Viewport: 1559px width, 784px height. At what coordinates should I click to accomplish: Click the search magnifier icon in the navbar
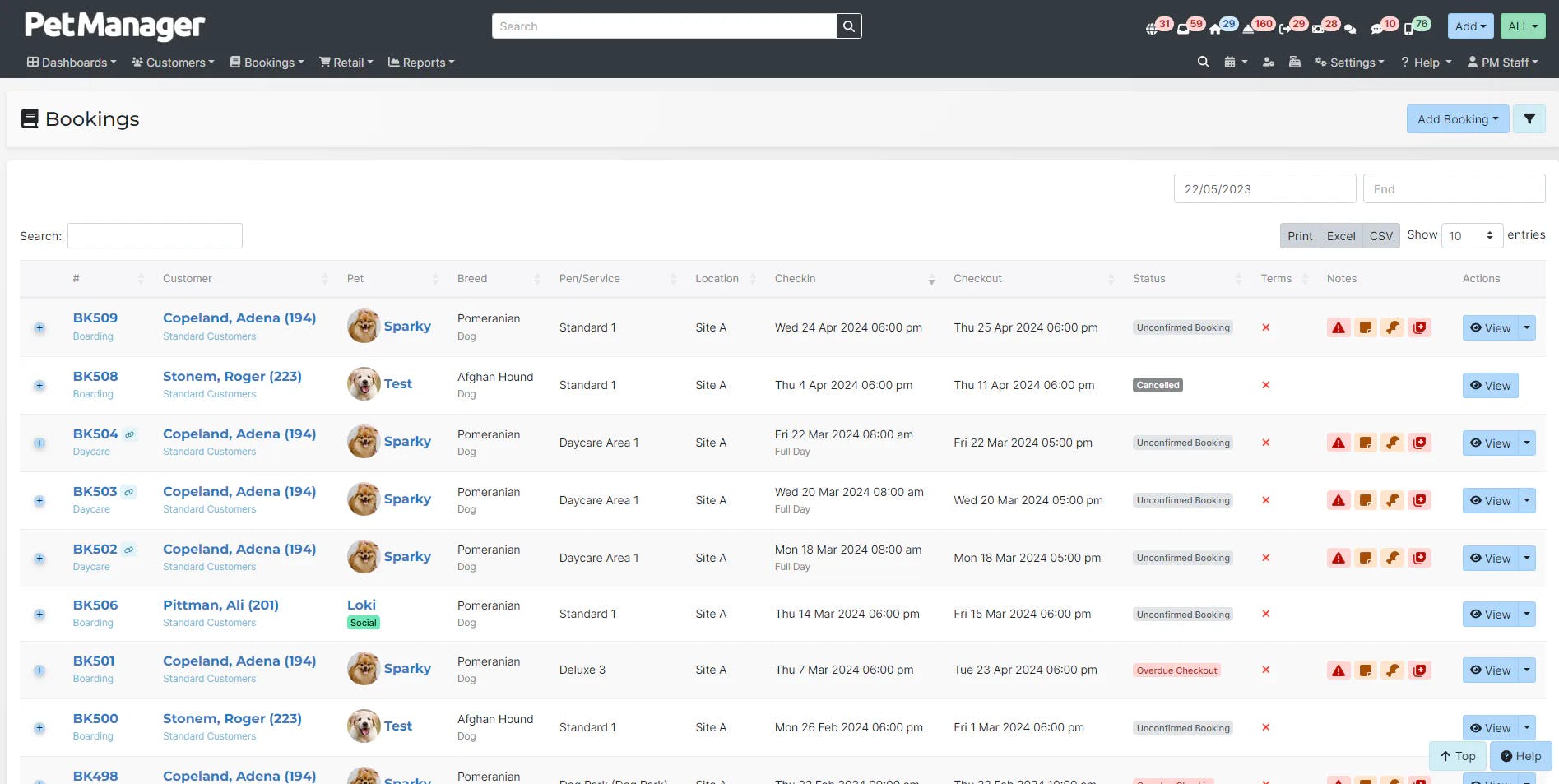(1204, 62)
